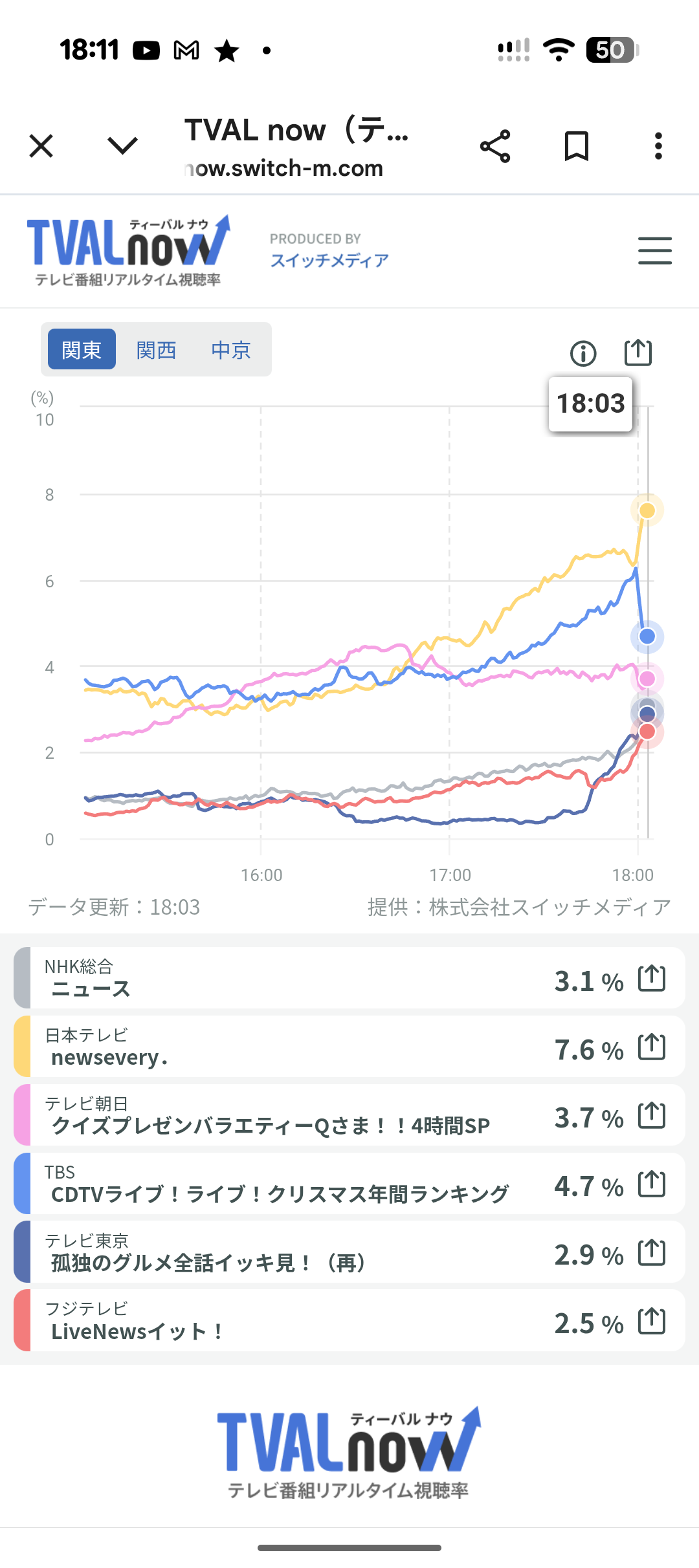The height and width of the screenshot is (1568, 699).
Task: Tap the share icon in browser bar
Action: [495, 146]
